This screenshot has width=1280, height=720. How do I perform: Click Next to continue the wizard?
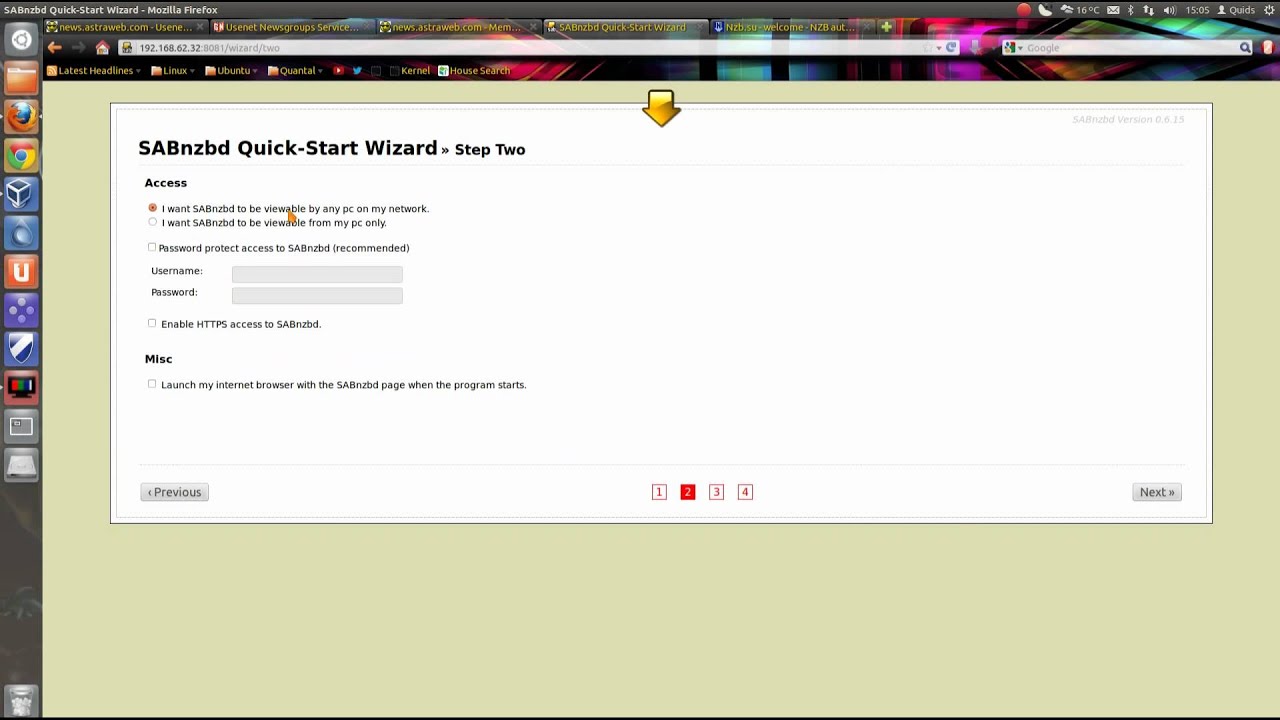click(1157, 492)
